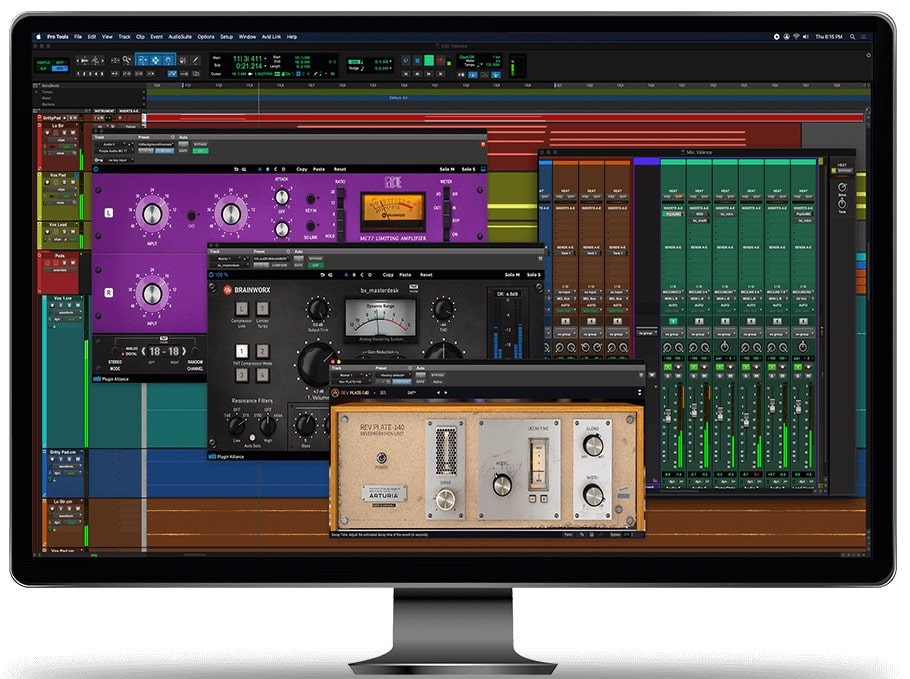Open MC77 plugin preset dropdown
Screen dimensions: 910x679
156,144
